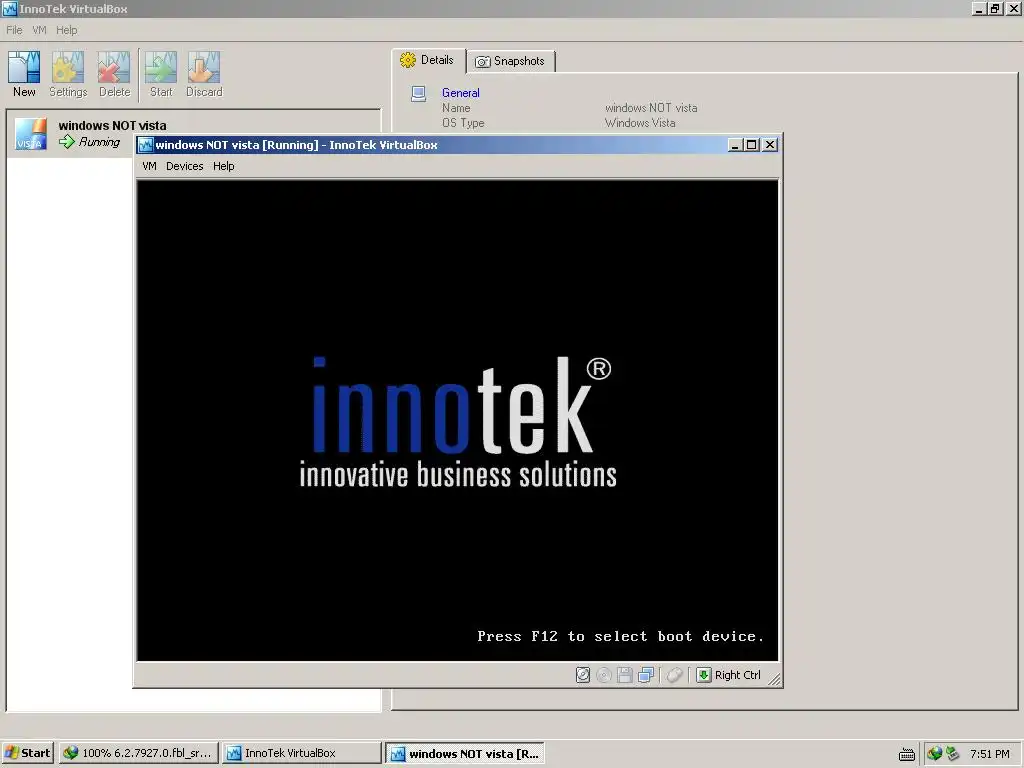The image size is (1024, 768).
Task: Click the mouse capture indicator in VM status bar
Action: pyautogui.click(x=675, y=675)
